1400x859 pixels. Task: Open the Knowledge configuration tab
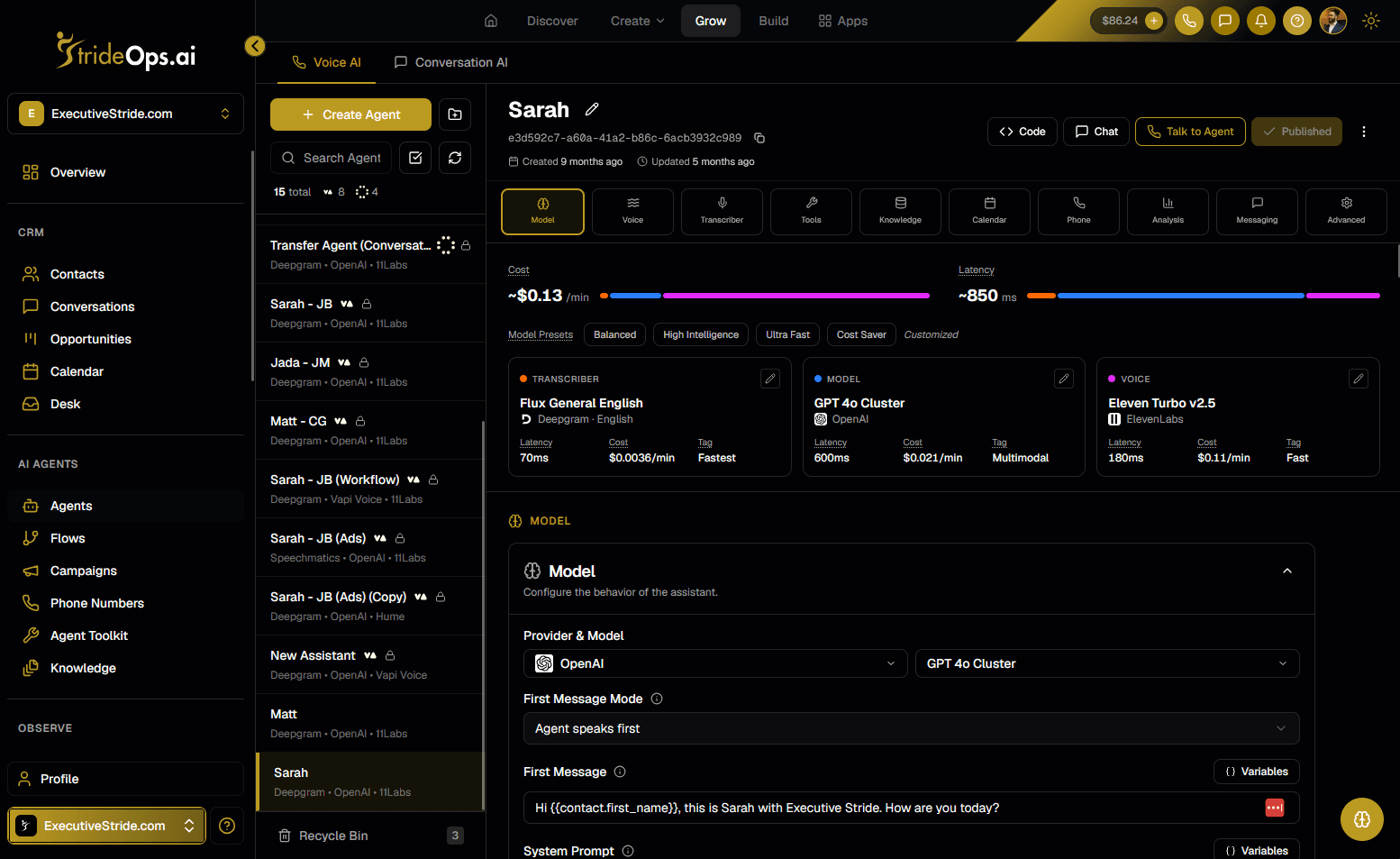coord(900,212)
